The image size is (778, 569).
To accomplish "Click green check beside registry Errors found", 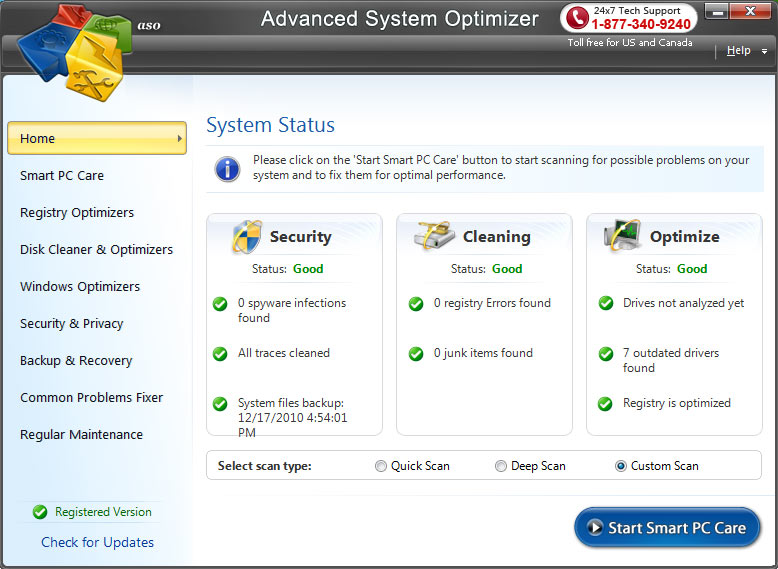I will pos(416,304).
